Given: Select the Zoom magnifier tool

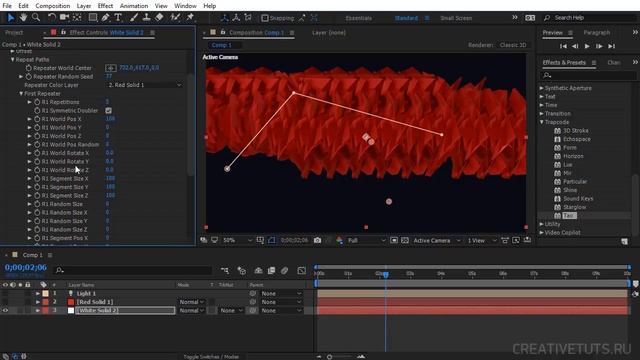Looking at the screenshot, I should coord(36,17).
